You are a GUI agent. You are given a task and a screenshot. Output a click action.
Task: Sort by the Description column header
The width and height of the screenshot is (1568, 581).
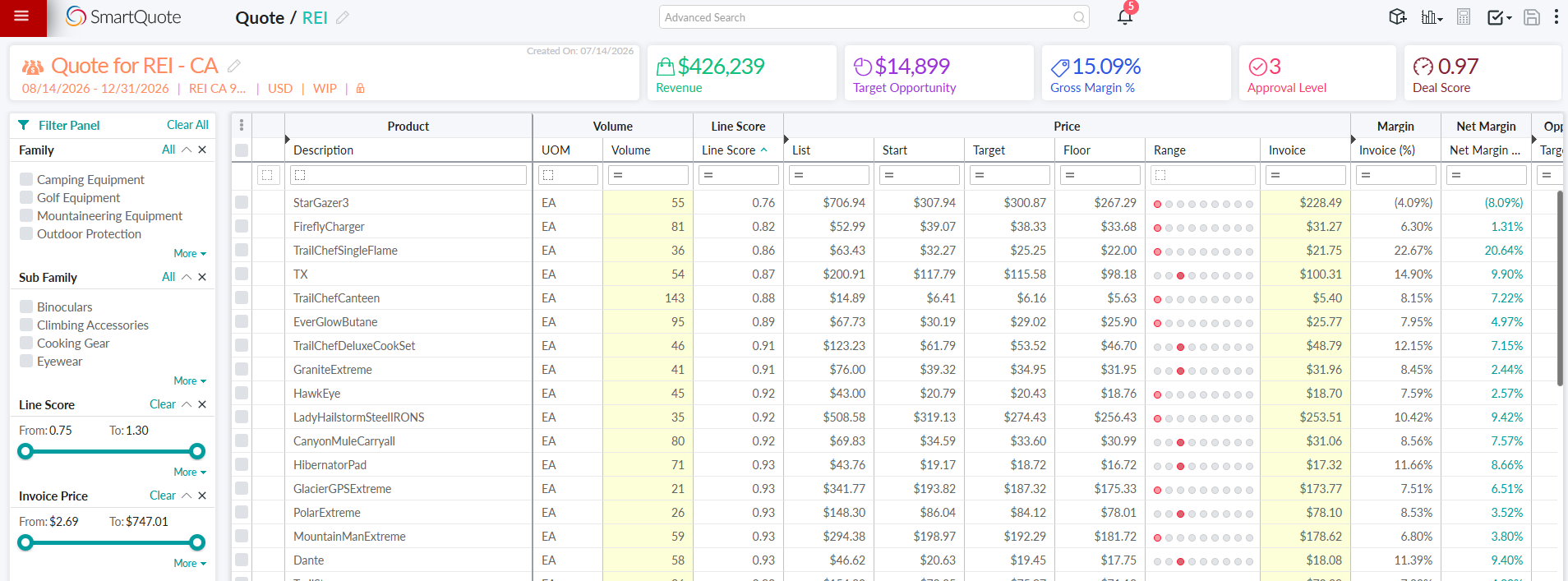(x=323, y=150)
